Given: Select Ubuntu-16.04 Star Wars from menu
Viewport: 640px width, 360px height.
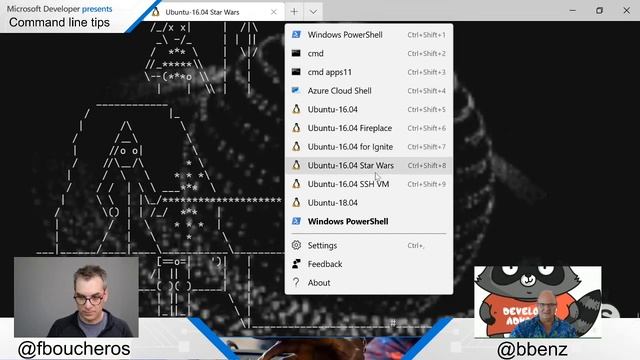Looking at the screenshot, I should [369, 165].
